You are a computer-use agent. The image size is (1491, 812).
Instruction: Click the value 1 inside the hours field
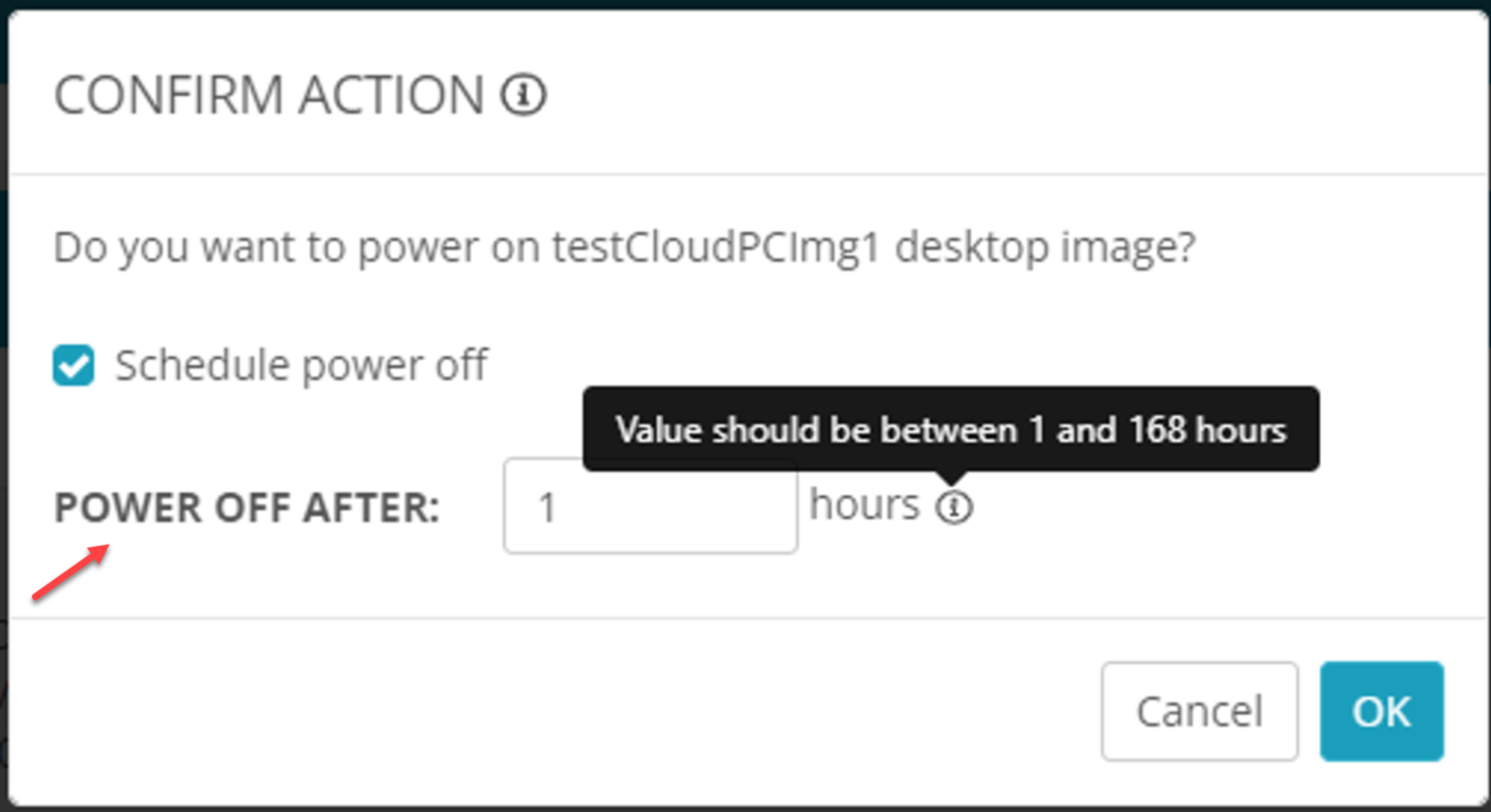pos(547,508)
